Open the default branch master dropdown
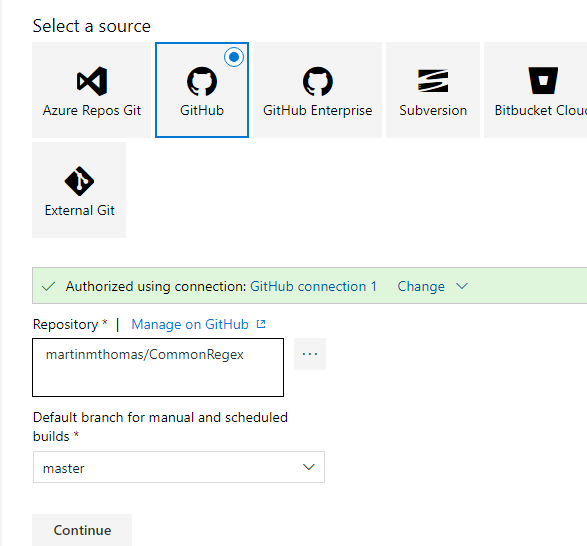The width and height of the screenshot is (587, 546). click(179, 467)
